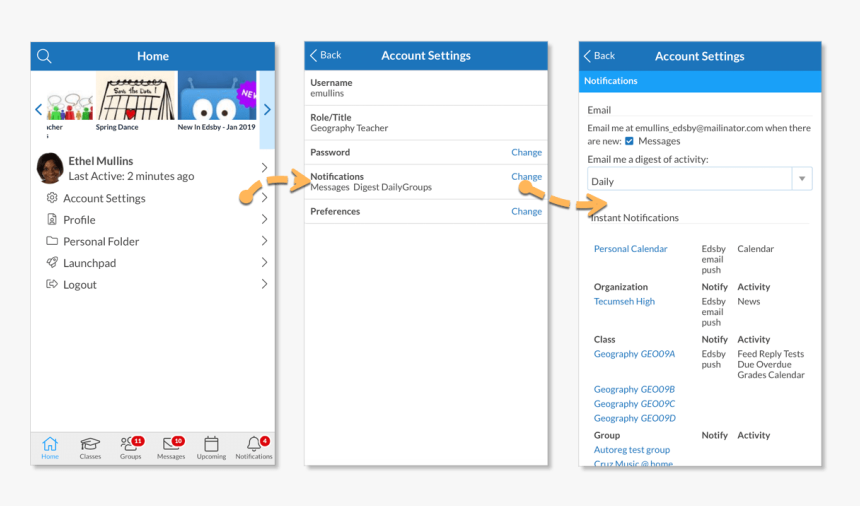Click Last Active: 2 minutes ago text
Viewport: 860px width, 506px height.
131,176
